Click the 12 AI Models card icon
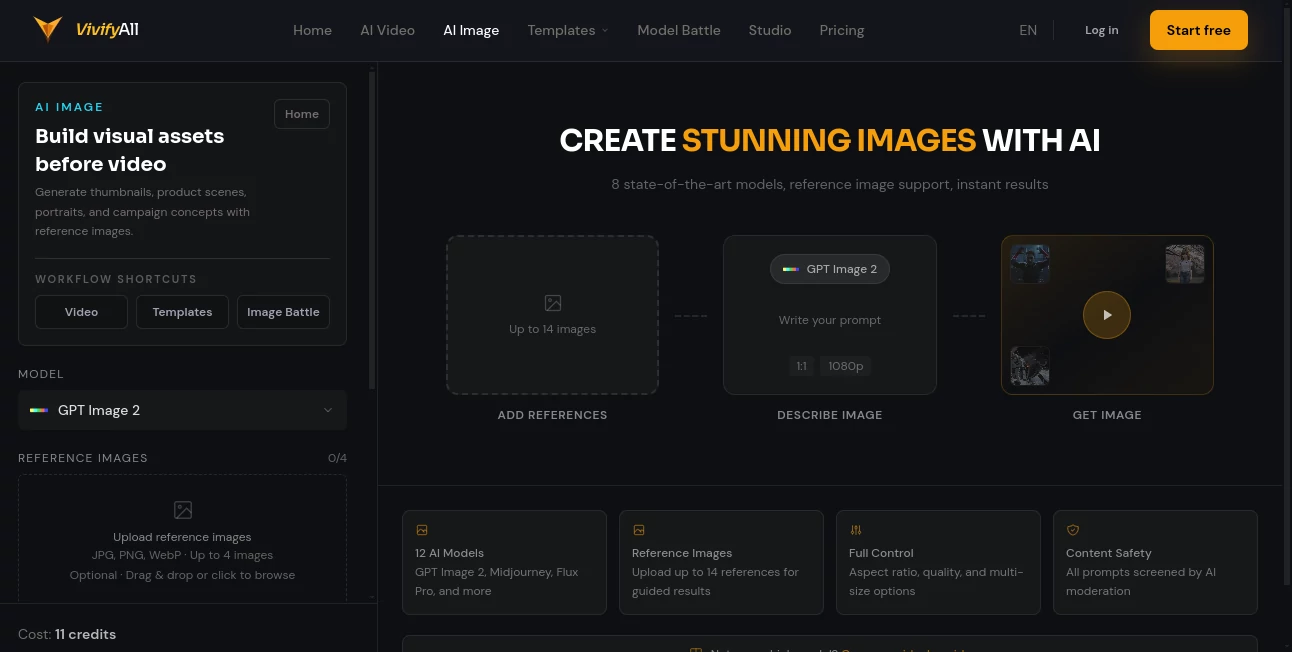This screenshot has width=1292, height=652. click(422, 530)
